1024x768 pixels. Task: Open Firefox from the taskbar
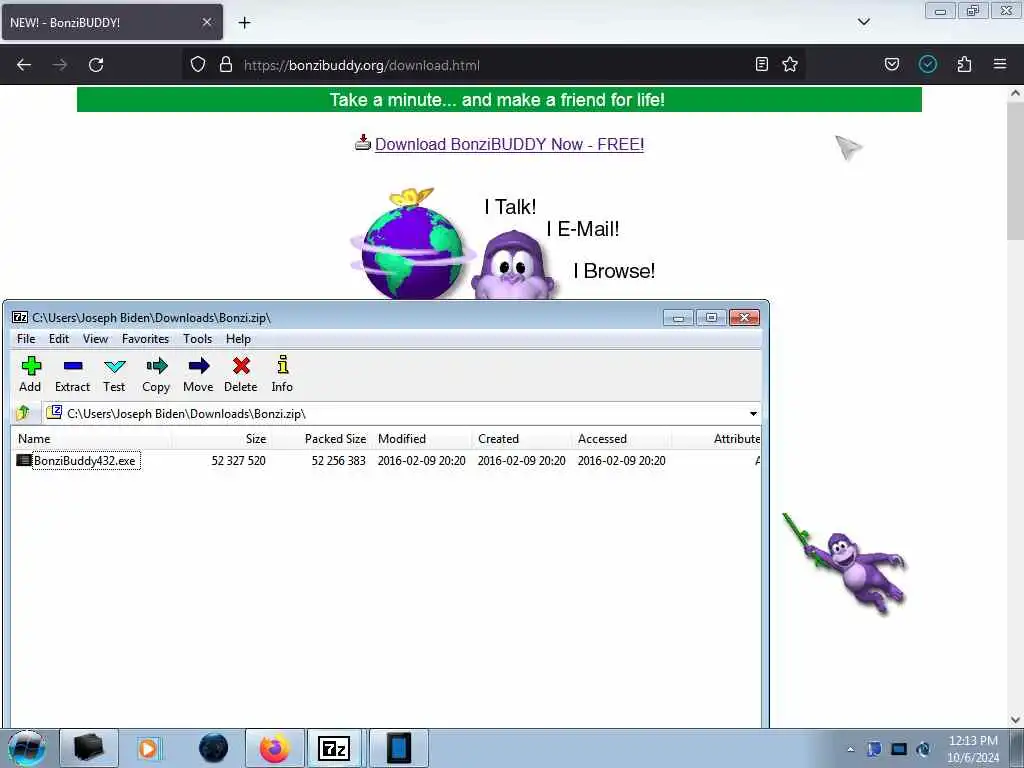275,748
